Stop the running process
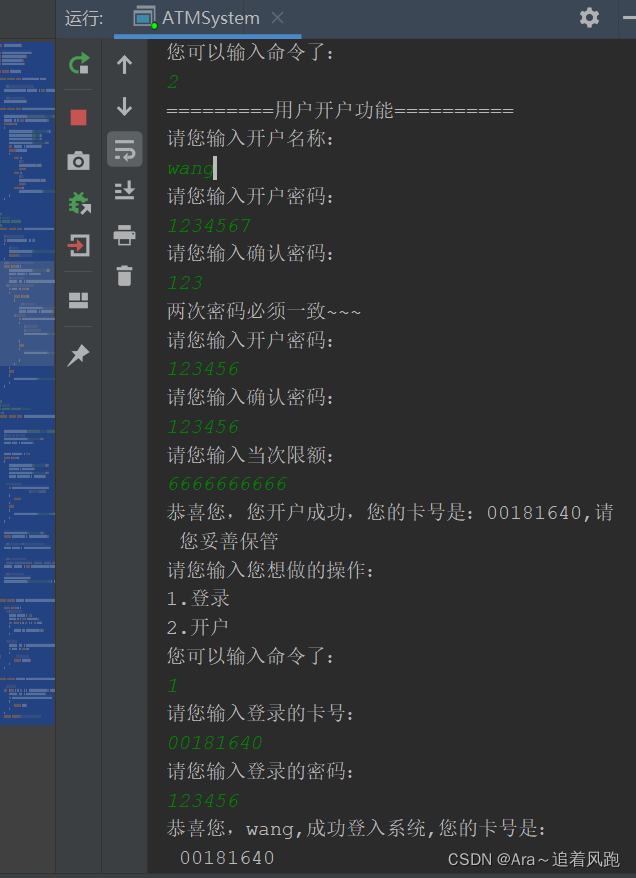Image resolution: width=636 pixels, height=878 pixels. [x=78, y=118]
